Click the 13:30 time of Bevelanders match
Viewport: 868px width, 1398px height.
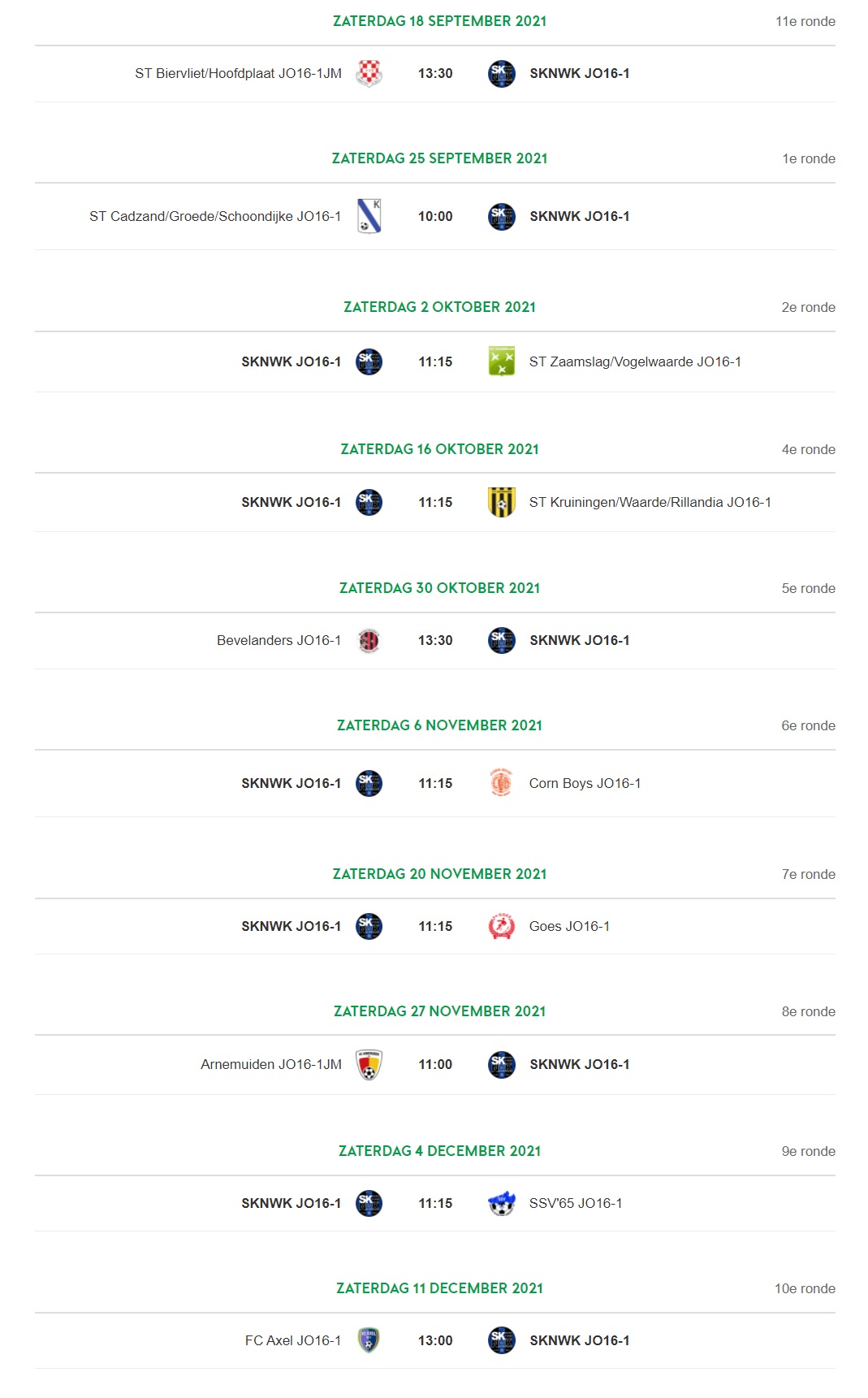pyautogui.click(x=435, y=640)
